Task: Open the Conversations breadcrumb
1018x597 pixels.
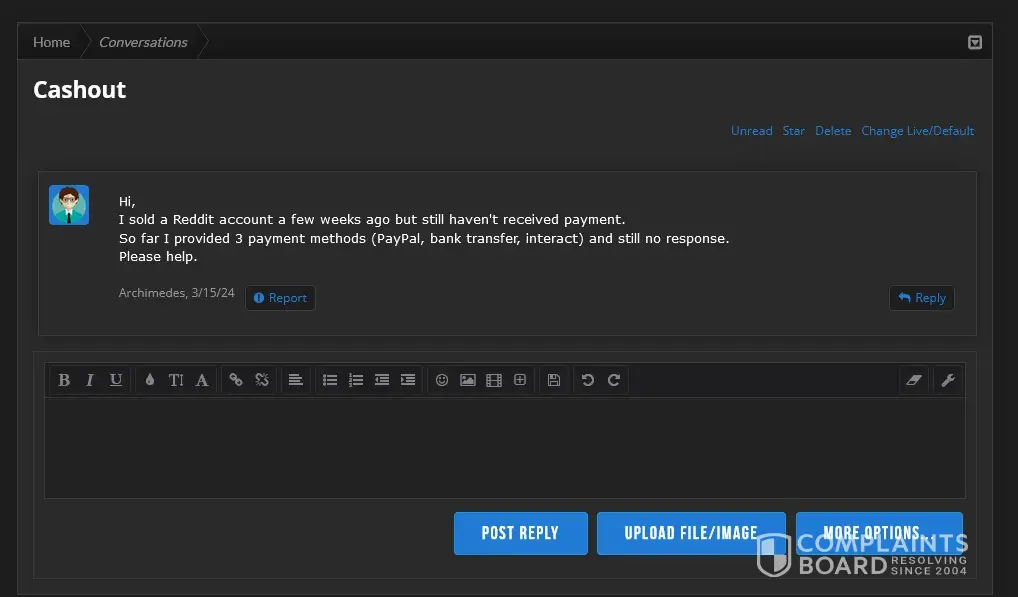Action: click(x=143, y=42)
